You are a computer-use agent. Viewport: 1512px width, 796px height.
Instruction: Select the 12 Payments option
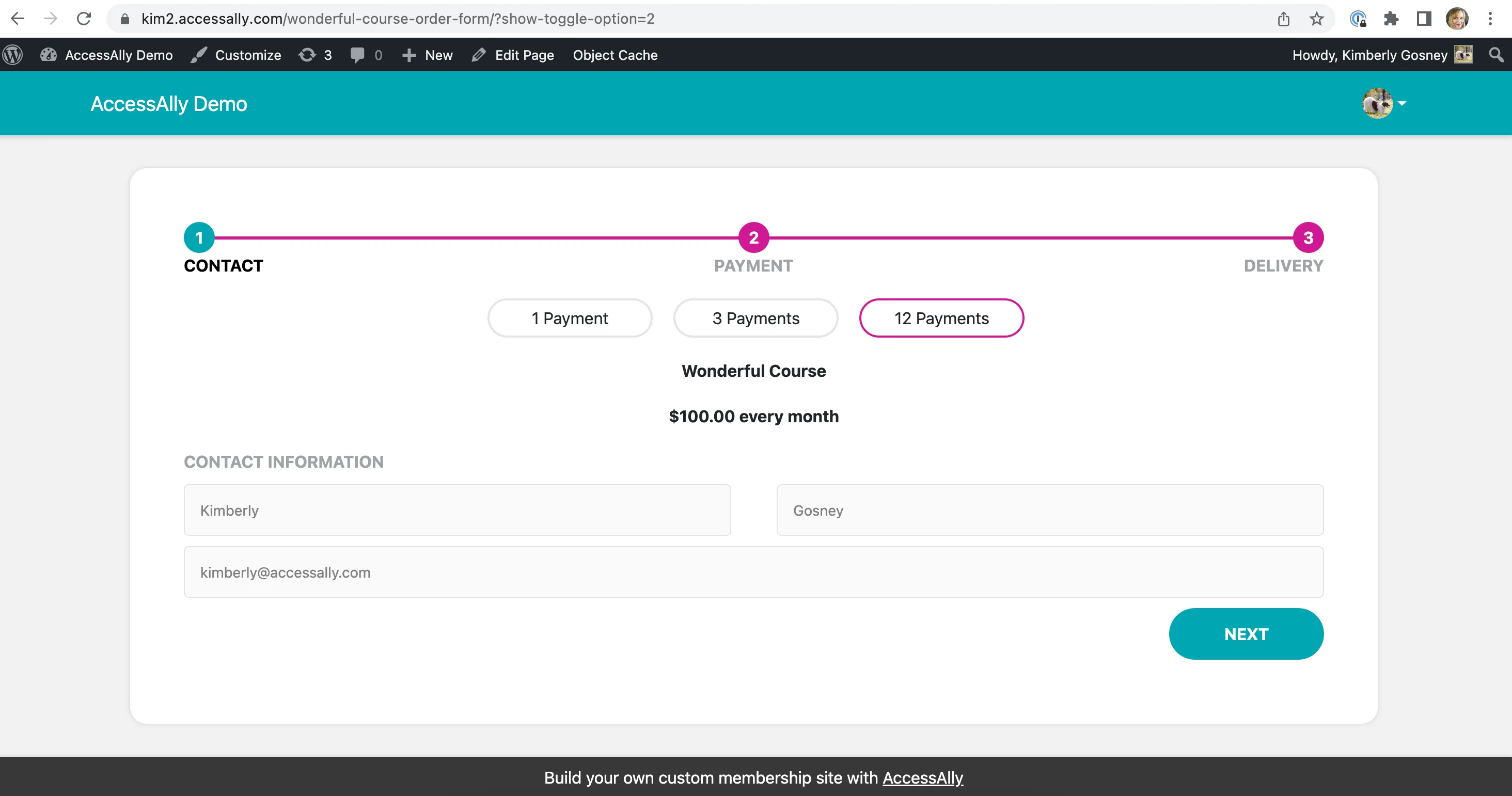point(941,318)
